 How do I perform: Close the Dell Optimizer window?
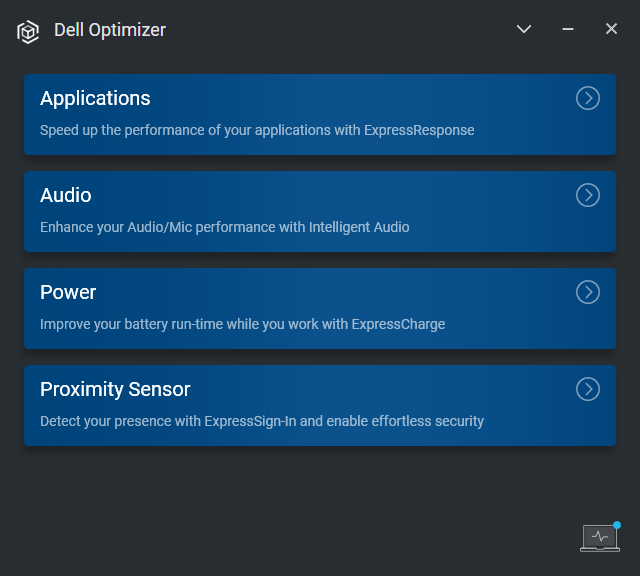coord(612,30)
